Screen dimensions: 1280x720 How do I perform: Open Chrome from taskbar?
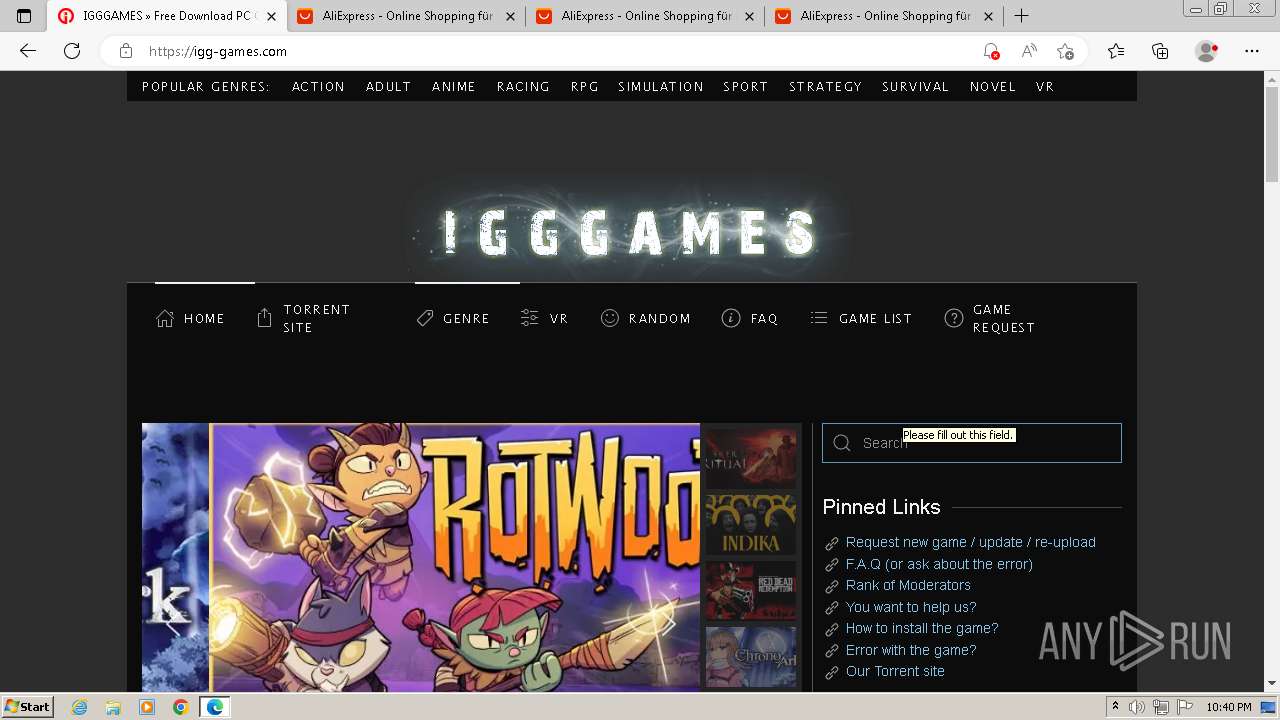(180, 707)
